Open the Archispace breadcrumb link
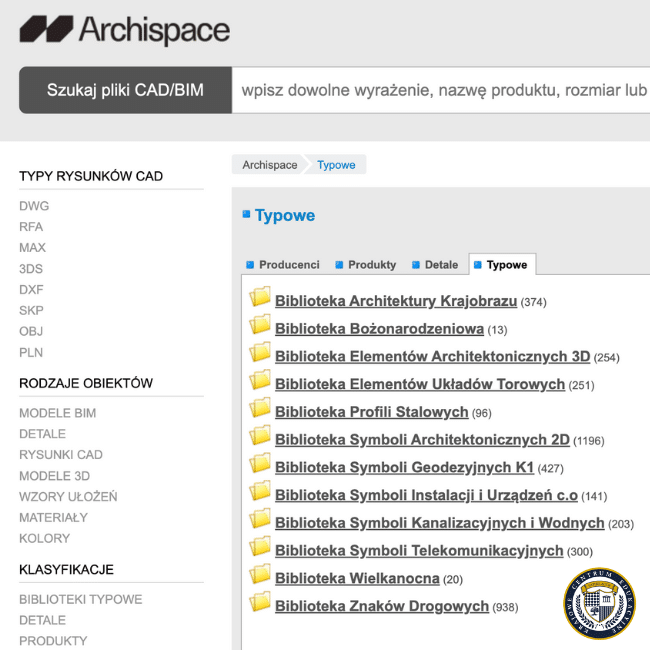The image size is (650, 650). (270, 165)
